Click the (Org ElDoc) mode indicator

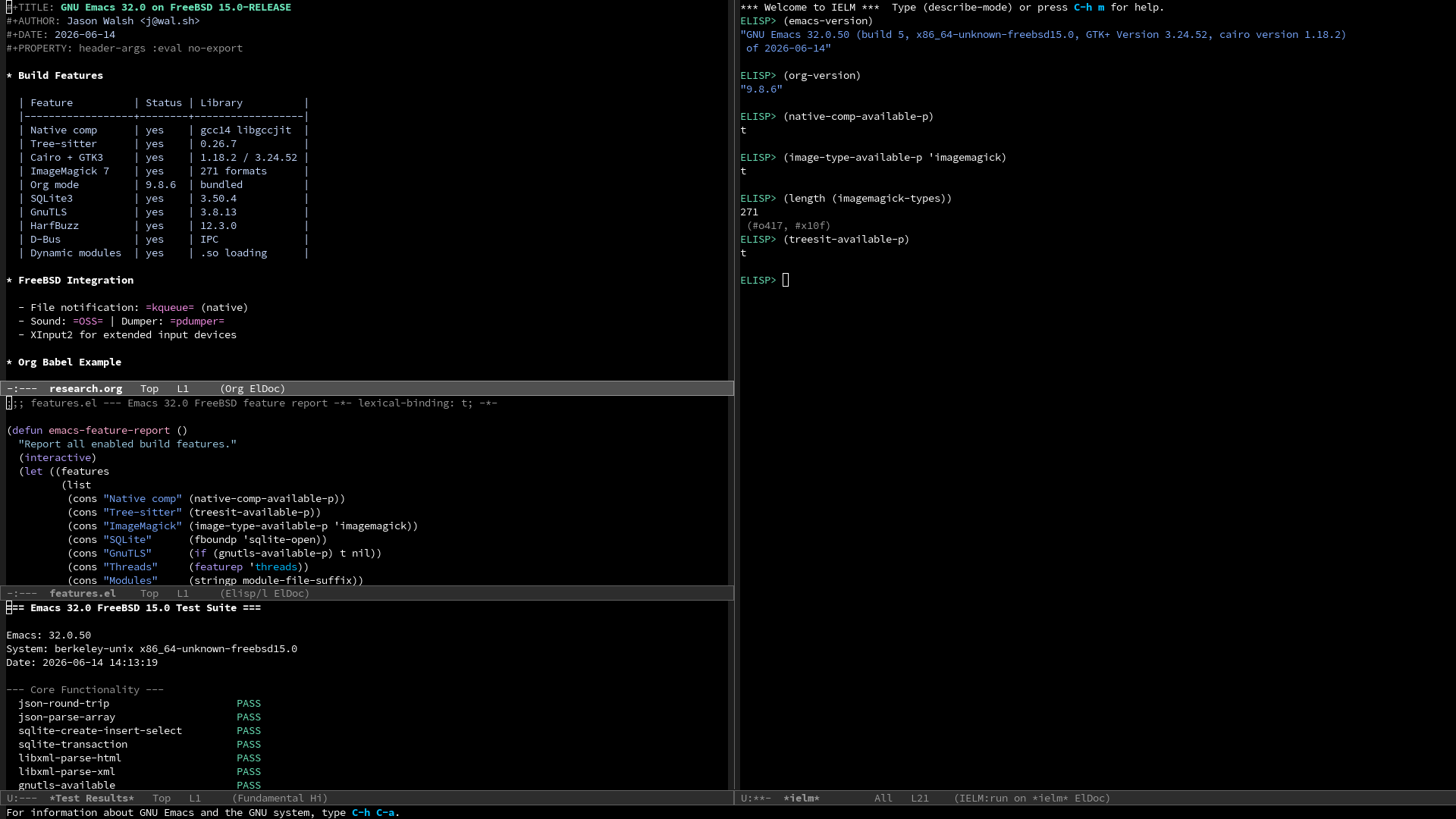click(x=253, y=388)
